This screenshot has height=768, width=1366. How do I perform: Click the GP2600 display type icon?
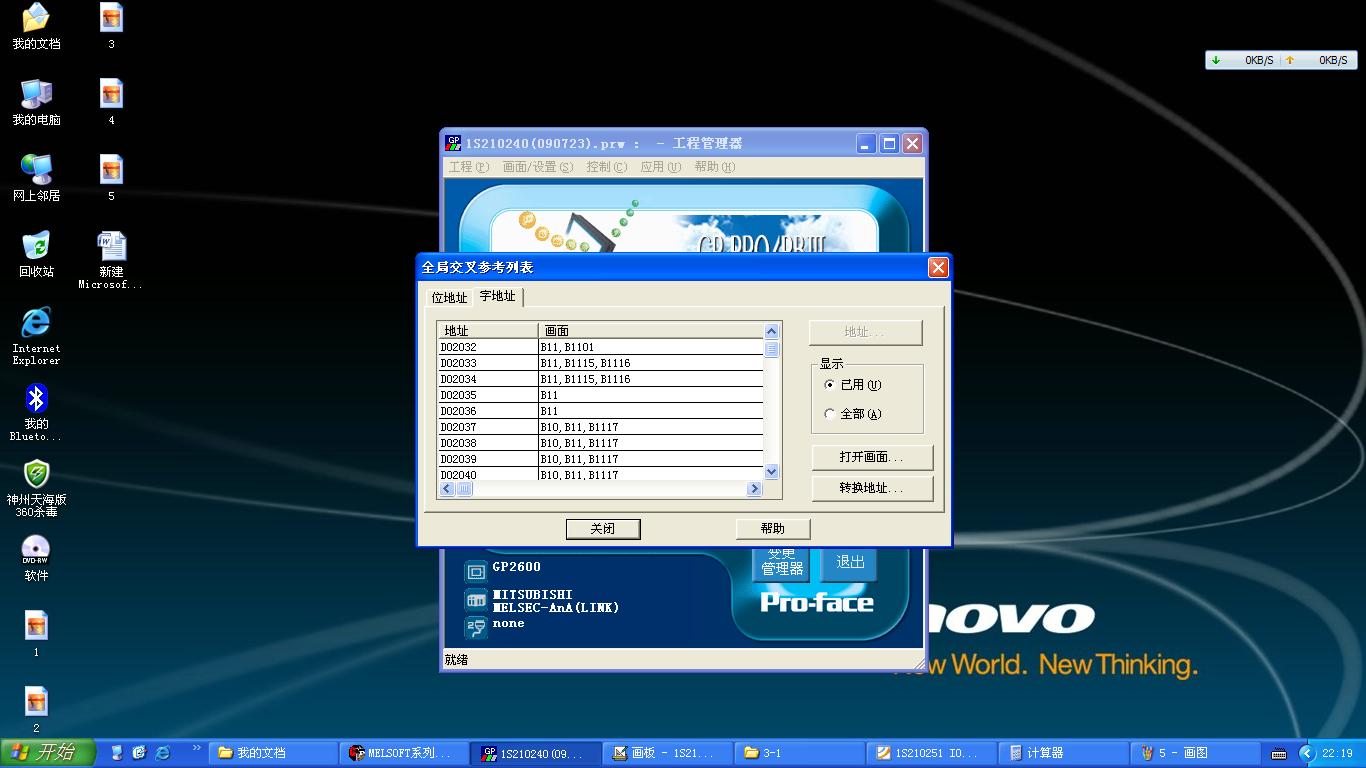[476, 571]
